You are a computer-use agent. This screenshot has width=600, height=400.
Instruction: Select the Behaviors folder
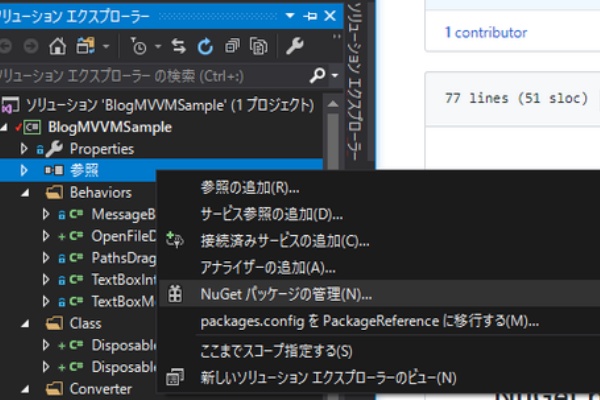click(101, 192)
